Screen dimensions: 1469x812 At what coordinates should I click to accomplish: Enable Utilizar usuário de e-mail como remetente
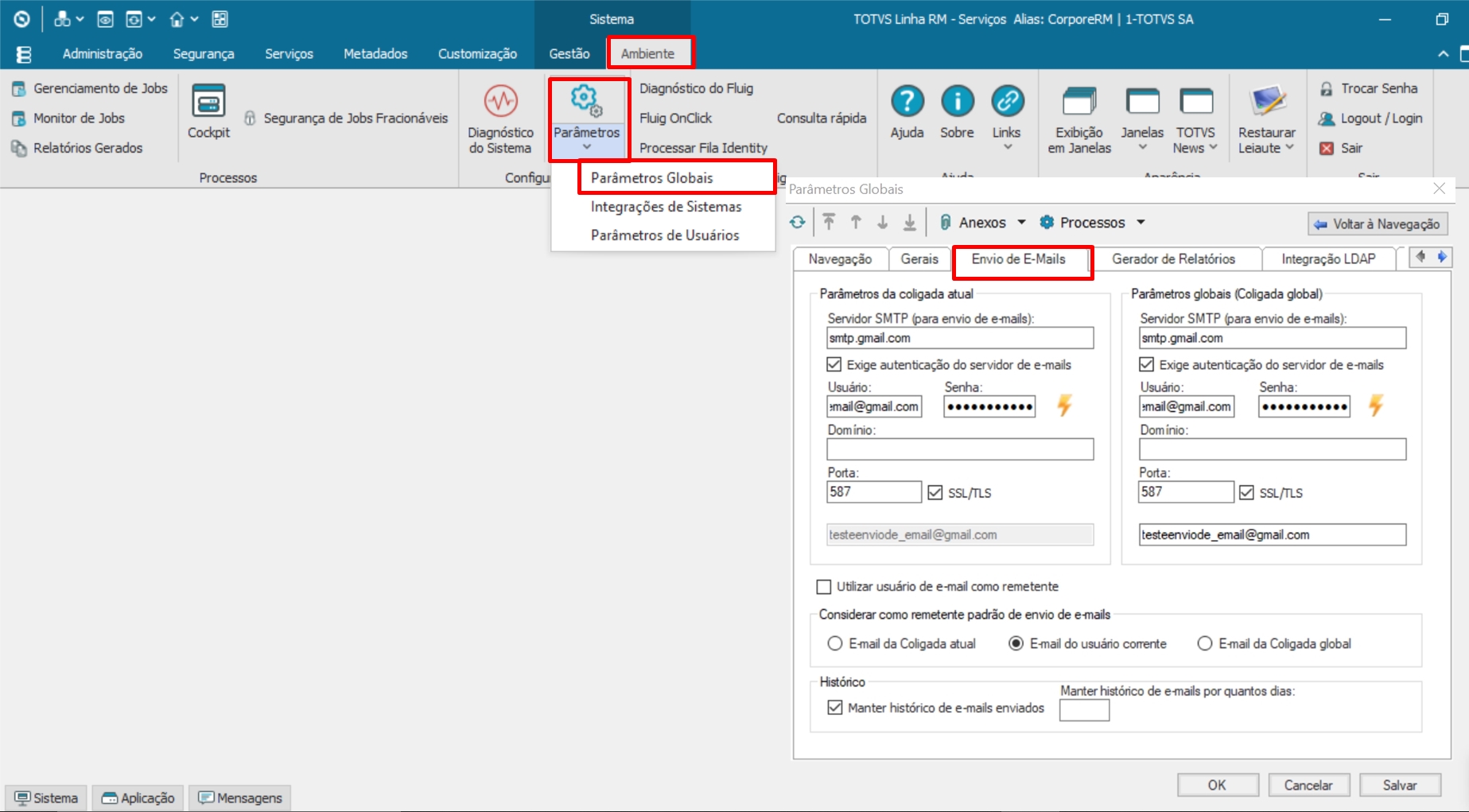[824, 587]
